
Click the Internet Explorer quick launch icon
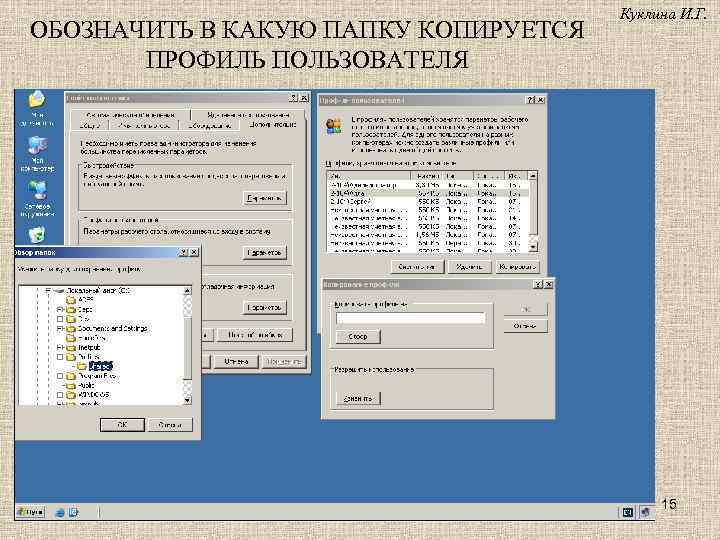pos(60,512)
